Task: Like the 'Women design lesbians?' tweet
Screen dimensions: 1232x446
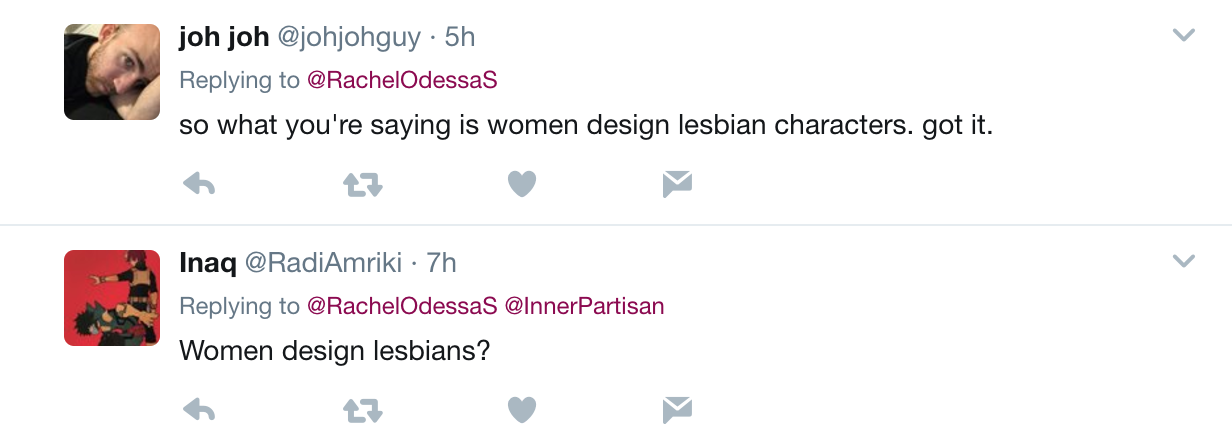Action: coord(522,409)
